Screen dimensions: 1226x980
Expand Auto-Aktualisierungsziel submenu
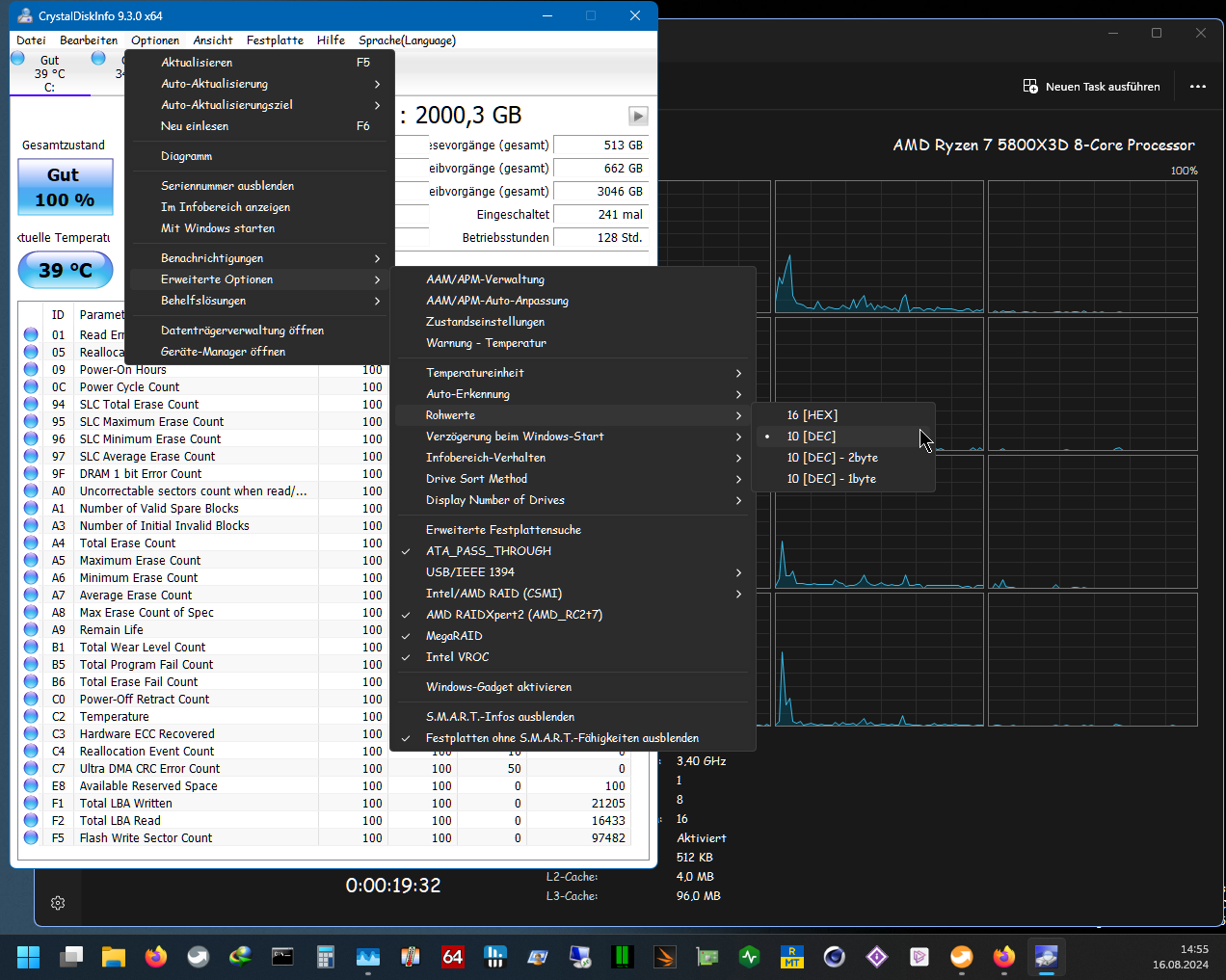[x=259, y=105]
